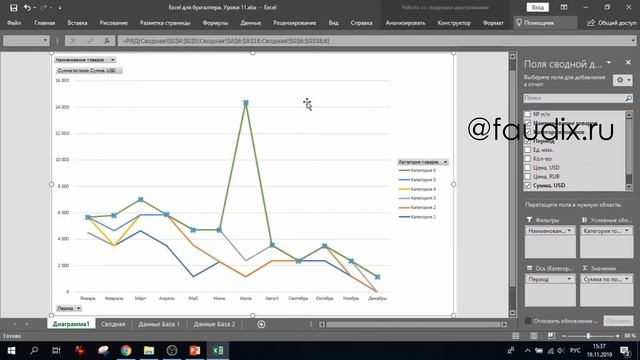Click the confirm checkmark icon in formula bar

click(90, 41)
